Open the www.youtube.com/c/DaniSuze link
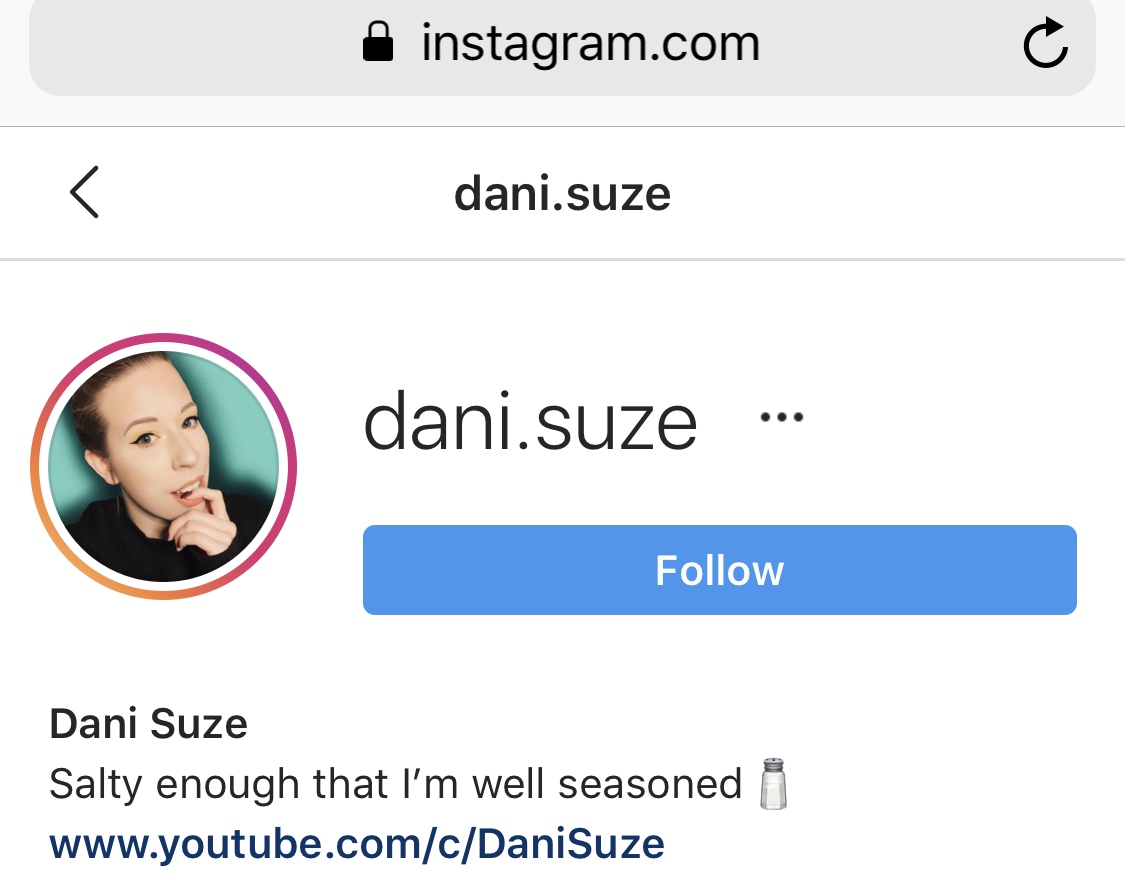Screen dimensions: 1125x883 point(357,844)
